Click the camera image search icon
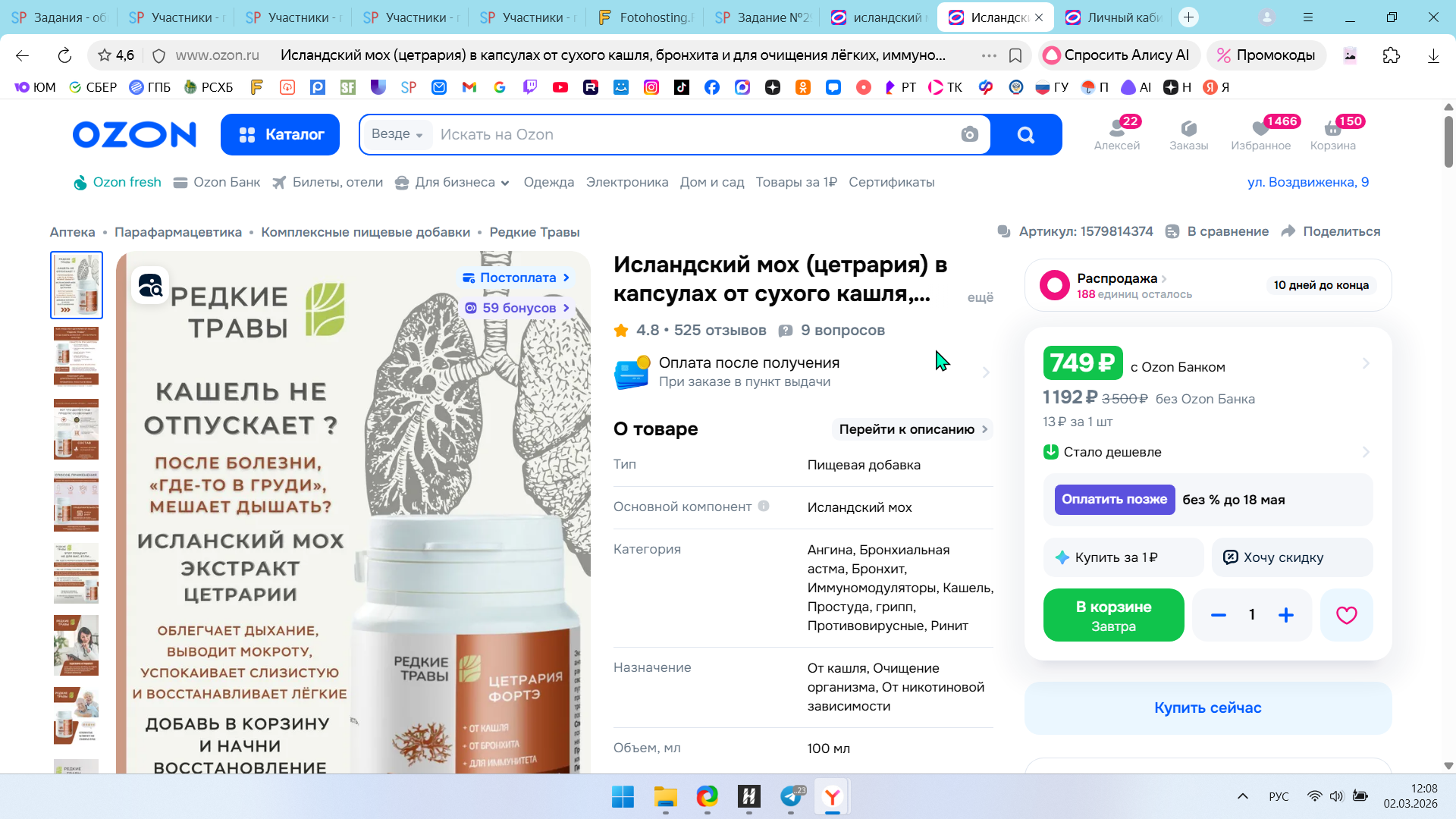Viewport: 1456px width, 819px height. [969, 135]
